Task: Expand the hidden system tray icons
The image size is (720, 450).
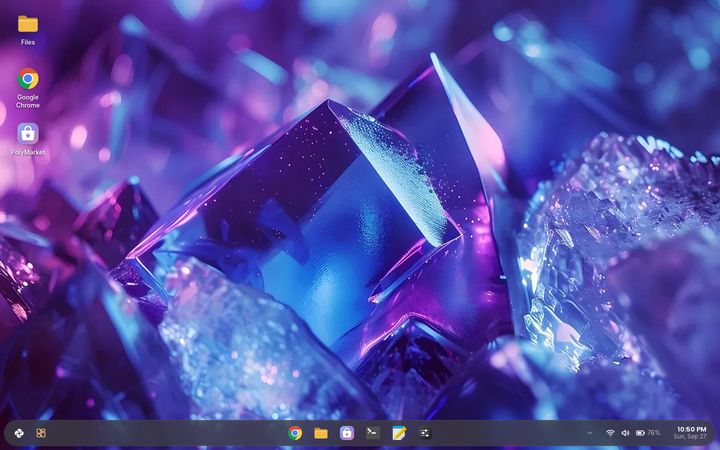Action: 590,433
